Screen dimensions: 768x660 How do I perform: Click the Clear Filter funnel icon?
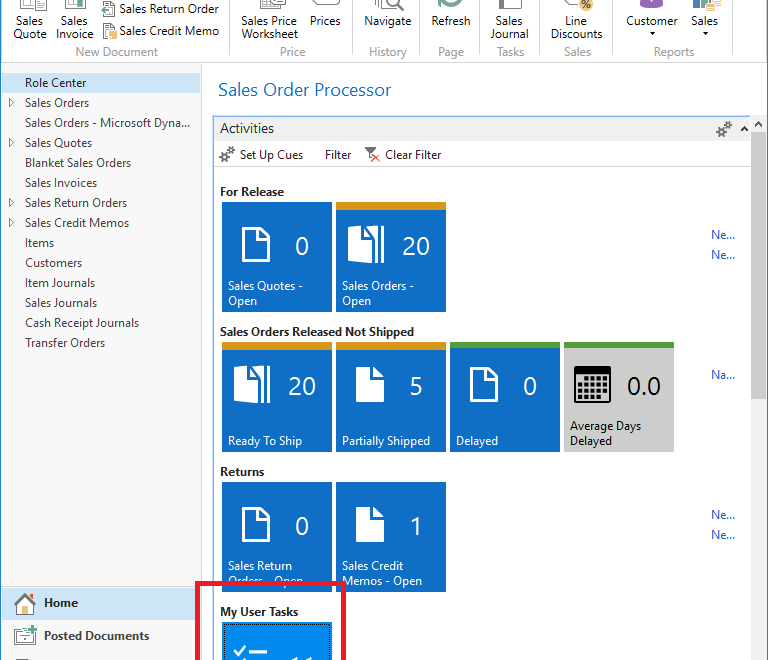[x=372, y=155]
